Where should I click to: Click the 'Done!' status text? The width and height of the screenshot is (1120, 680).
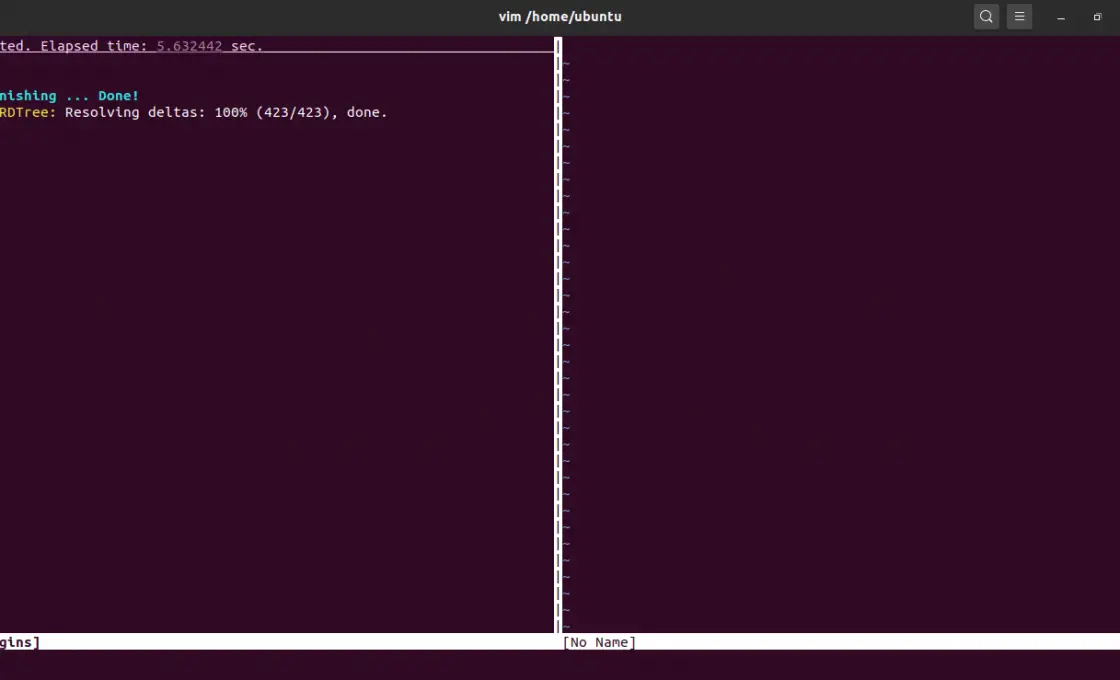[119, 96]
